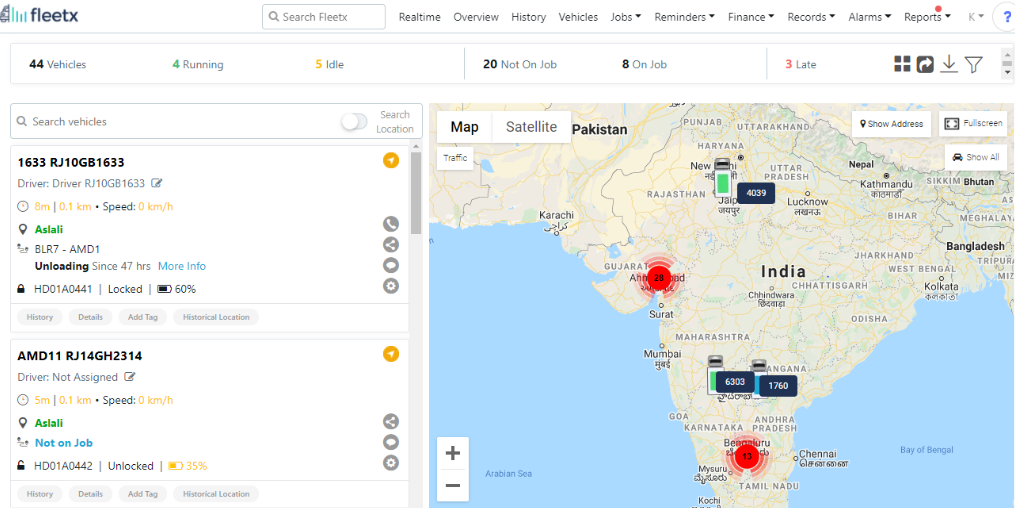This screenshot has height=508, width=1015.
Task: Toggle the Search Location switch
Action: (x=354, y=122)
